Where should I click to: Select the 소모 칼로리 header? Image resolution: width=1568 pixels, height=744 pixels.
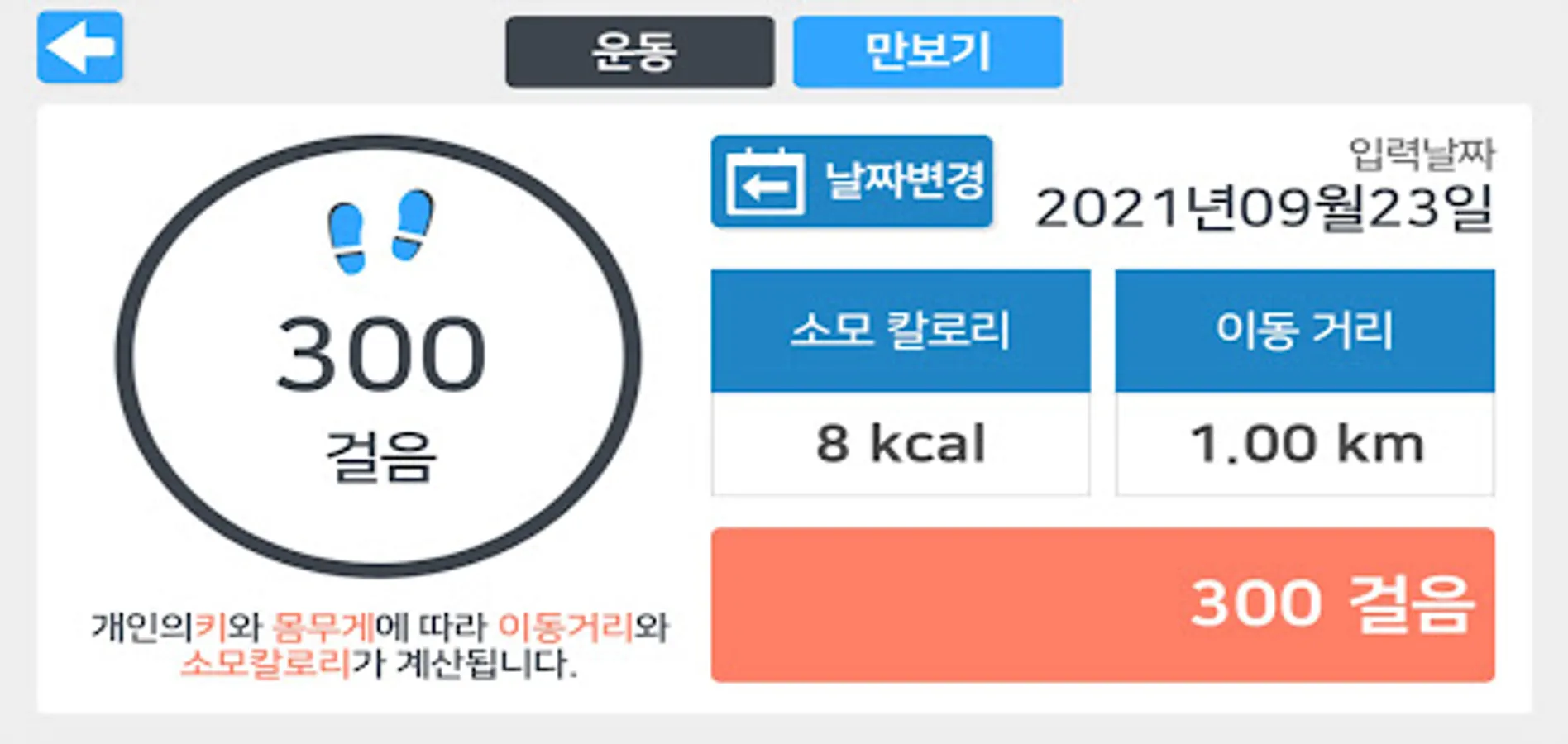[901, 331]
